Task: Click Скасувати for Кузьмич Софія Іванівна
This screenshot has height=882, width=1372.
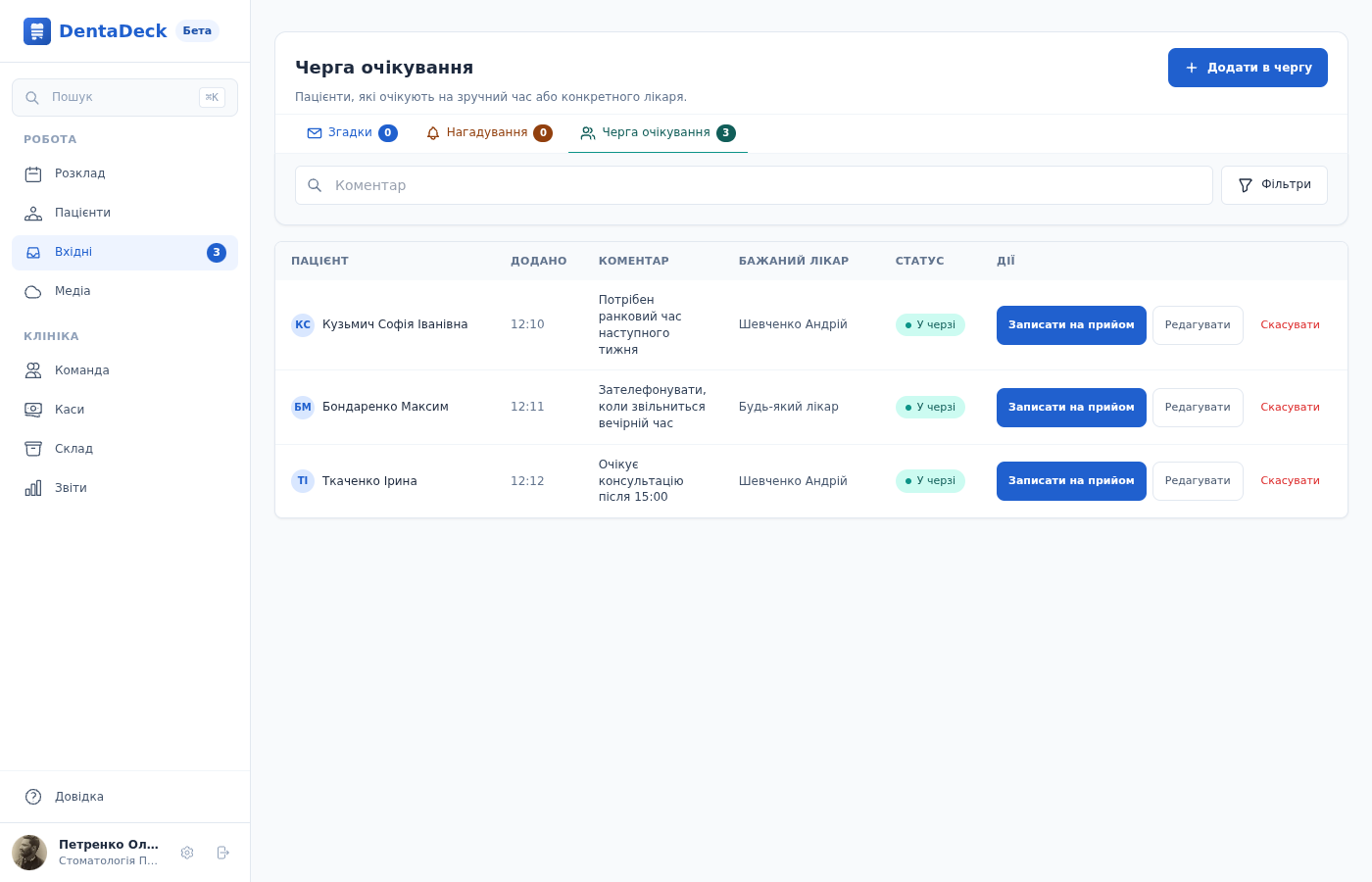Action: [1290, 325]
